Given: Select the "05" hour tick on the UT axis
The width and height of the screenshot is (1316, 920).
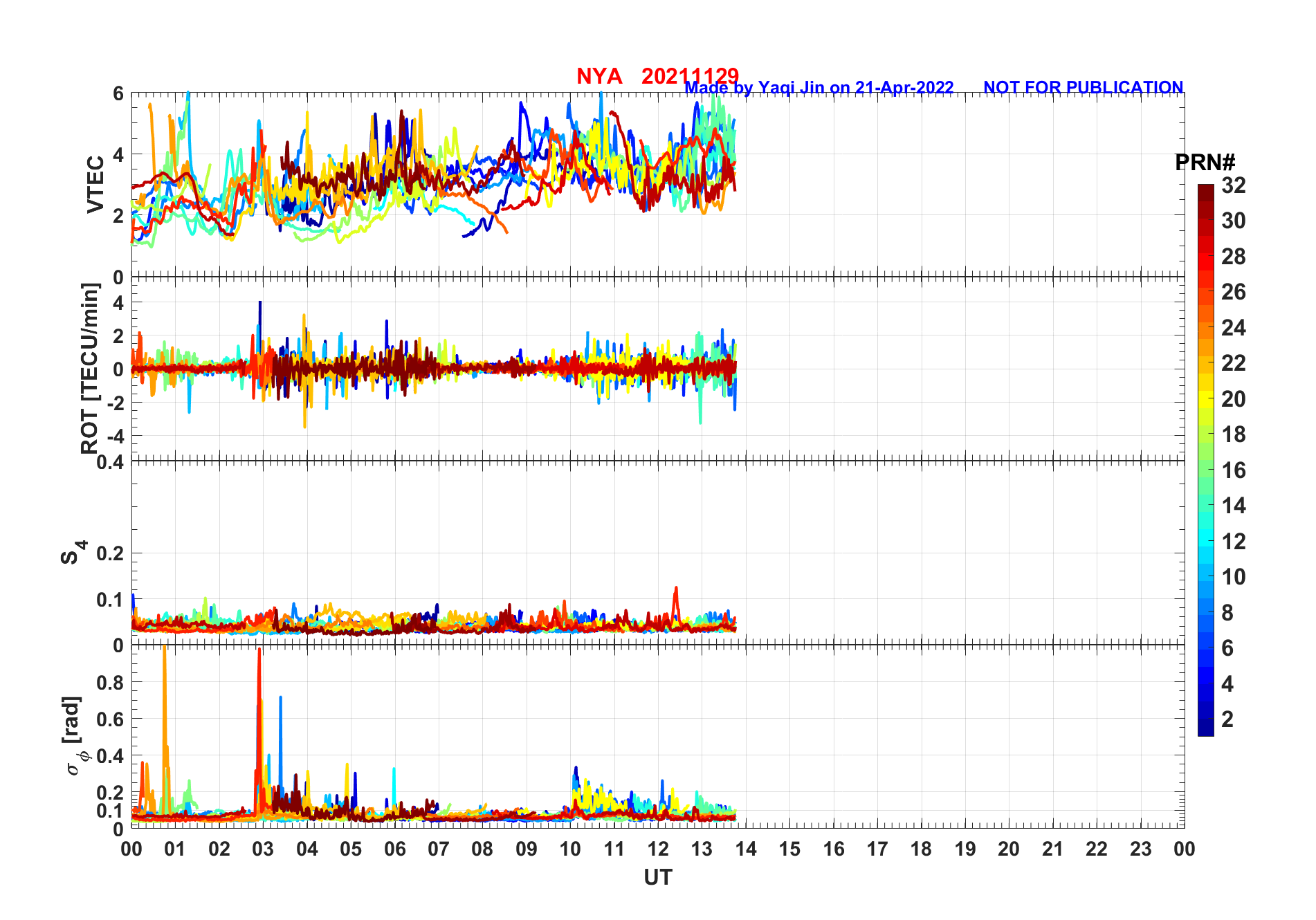Looking at the screenshot, I should tap(351, 849).
